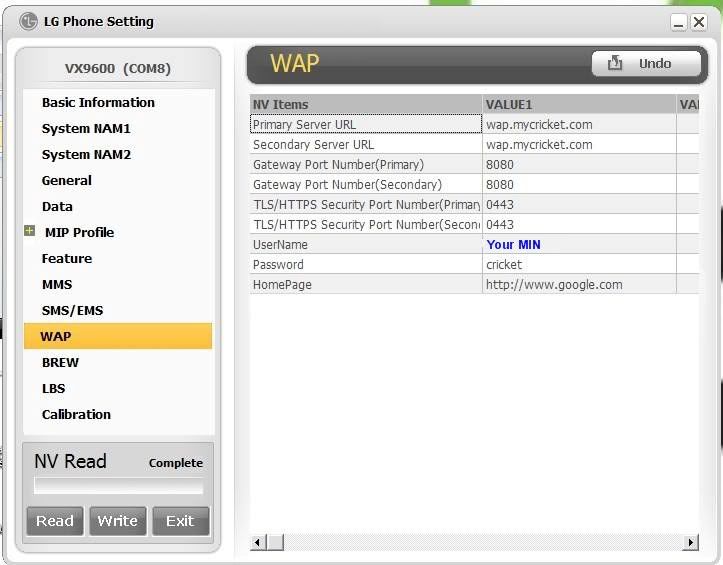Edit primary TLS/HTTPS port value 0443
723x565 pixels.
579,204
